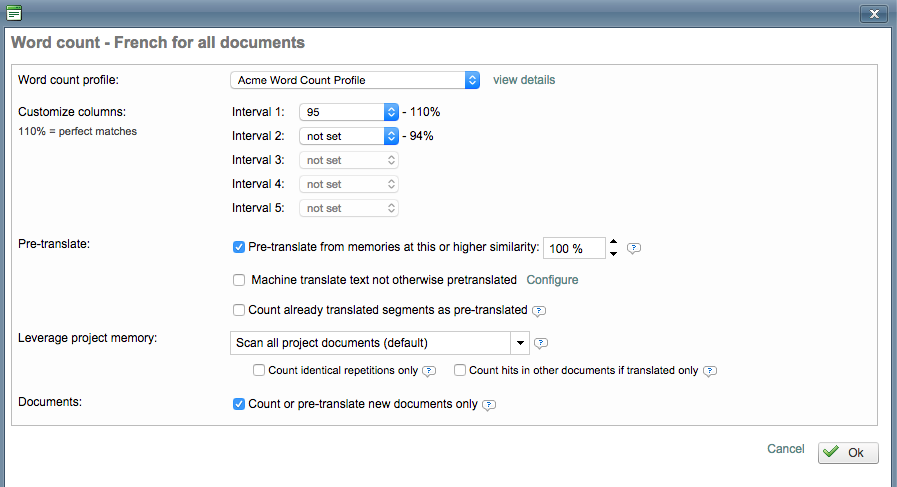
Task: Increase similarity percentage with up arrow
Action: 613,242
